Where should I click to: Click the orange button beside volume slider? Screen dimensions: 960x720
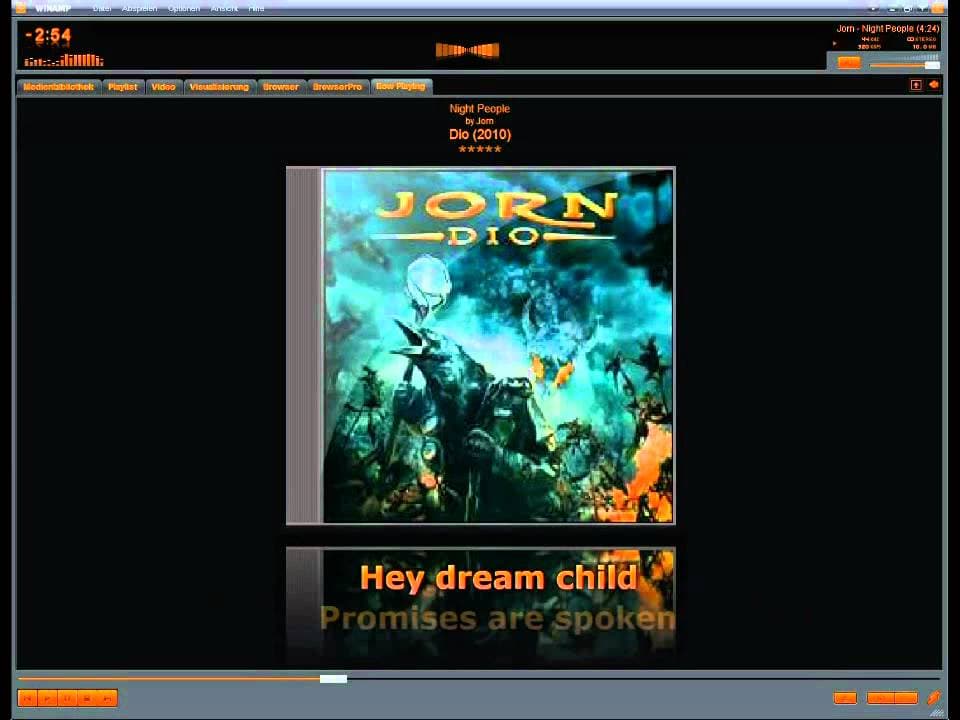[x=849, y=63]
